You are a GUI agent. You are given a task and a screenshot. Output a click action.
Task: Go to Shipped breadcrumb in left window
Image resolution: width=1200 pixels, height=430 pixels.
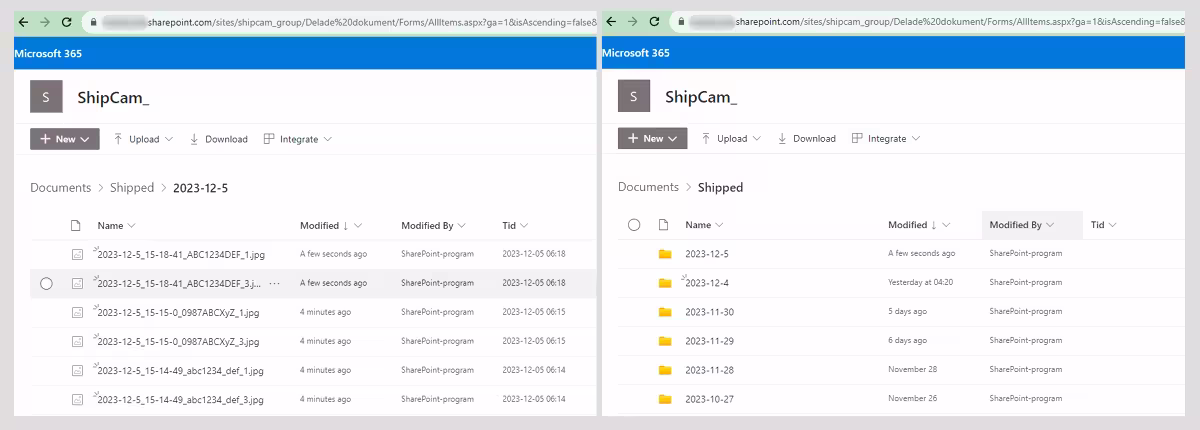pos(132,188)
